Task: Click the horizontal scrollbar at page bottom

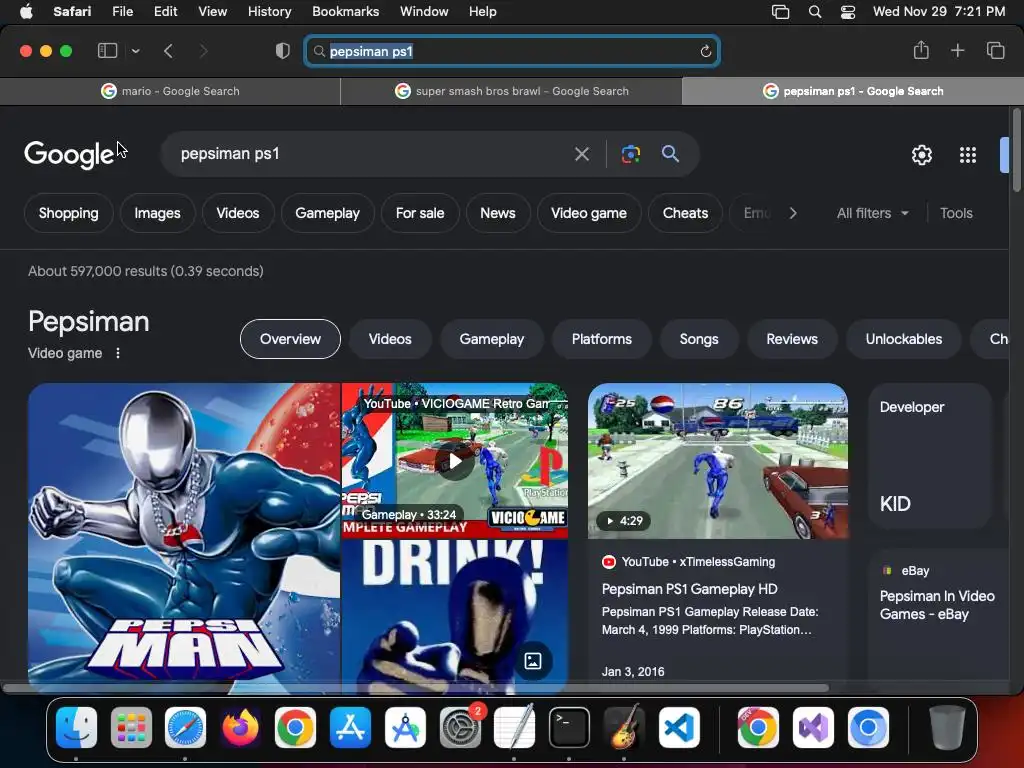Action: pyautogui.click(x=415, y=688)
